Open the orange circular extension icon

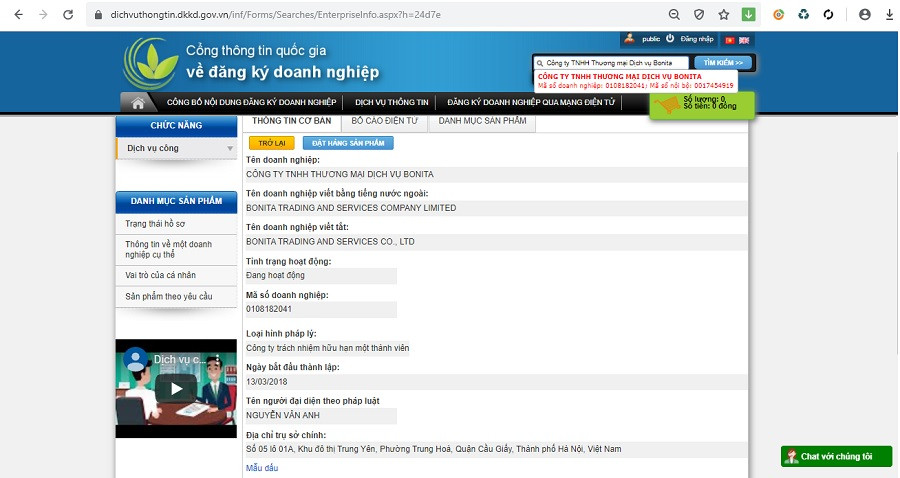tap(778, 15)
